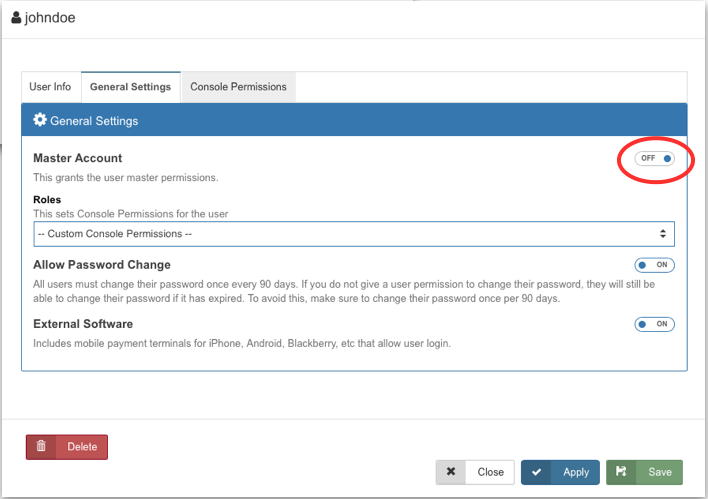The width and height of the screenshot is (708, 499).
Task: Enable the Master Account toggle
Action: (655, 158)
